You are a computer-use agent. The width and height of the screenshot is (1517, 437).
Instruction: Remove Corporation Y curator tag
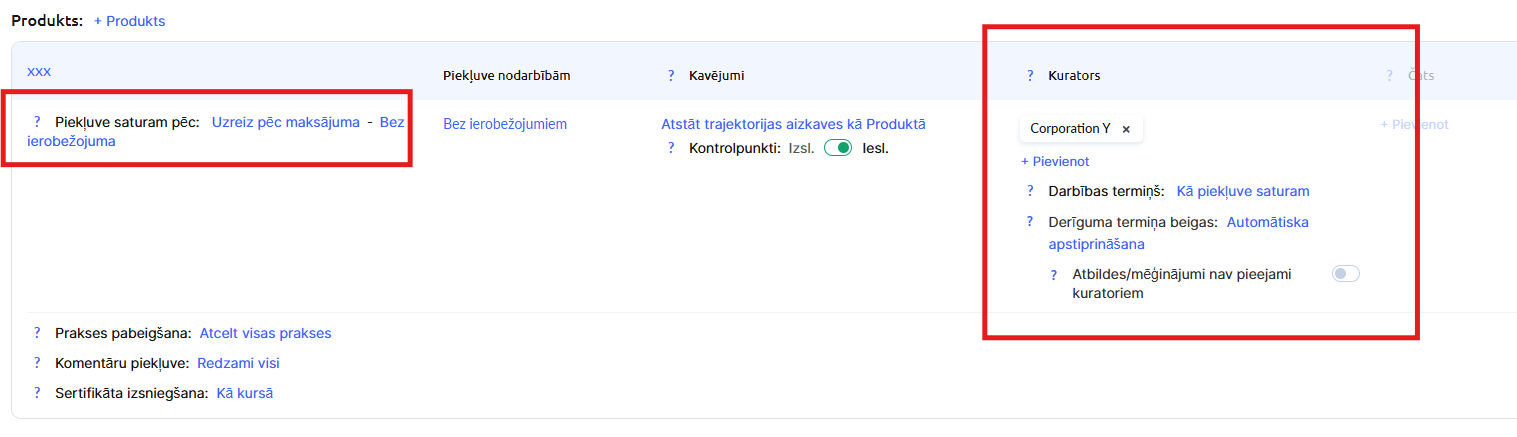(1126, 129)
